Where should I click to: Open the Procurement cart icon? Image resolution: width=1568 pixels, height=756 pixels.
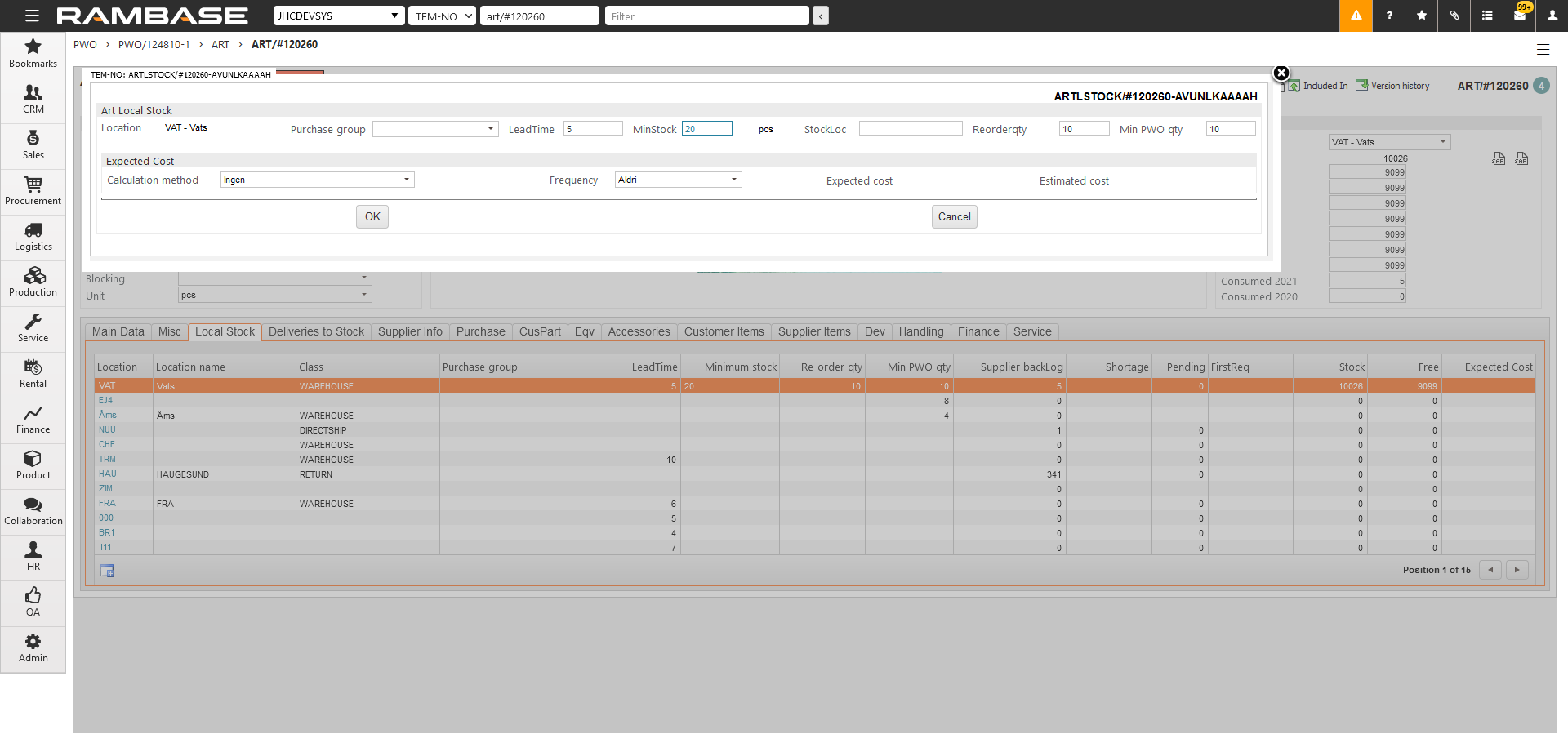tap(33, 185)
